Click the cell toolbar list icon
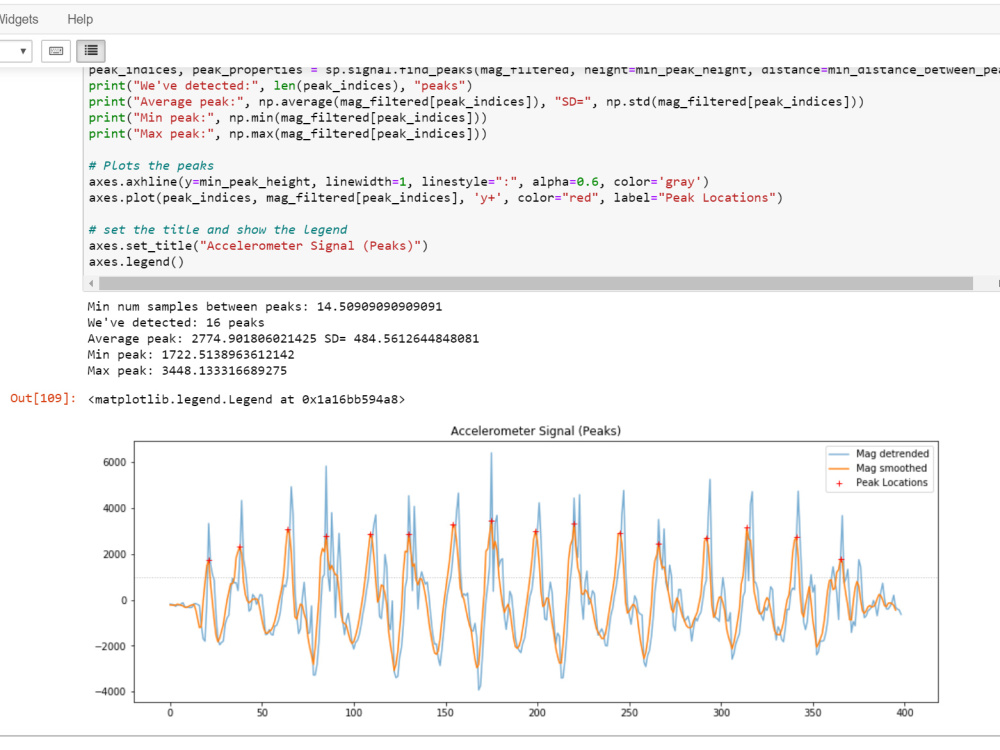This screenshot has height=750, width=1000. pos(90,50)
